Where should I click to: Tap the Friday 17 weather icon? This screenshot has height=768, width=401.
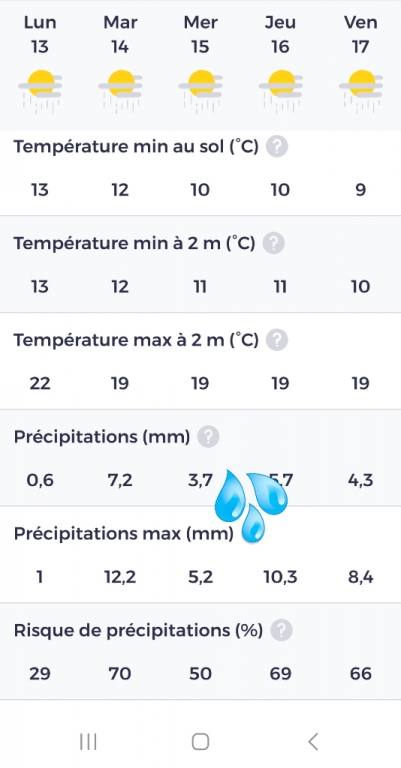coord(361,91)
